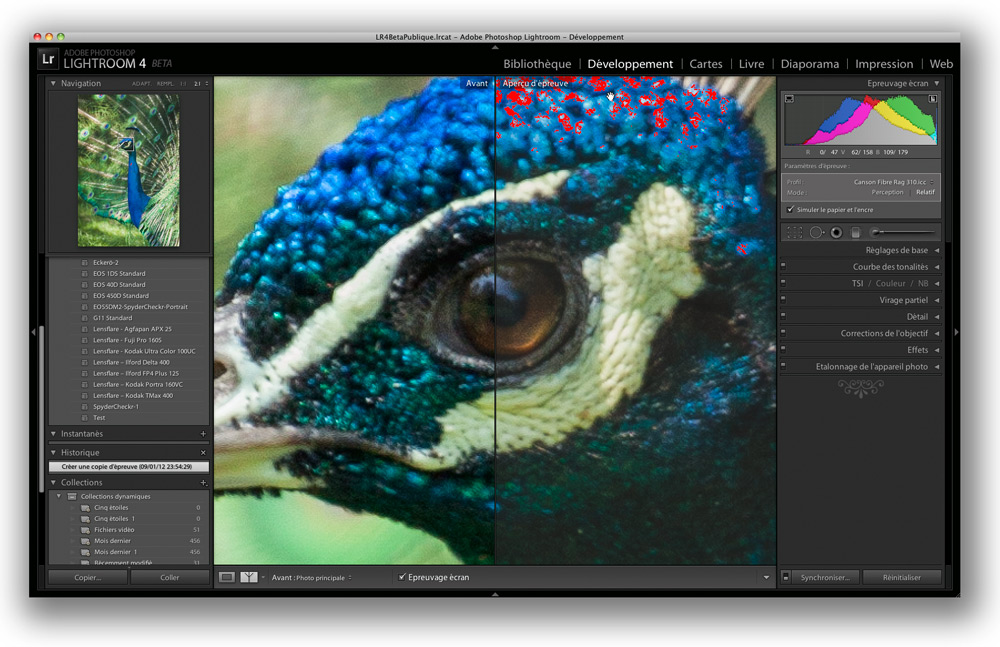Toggle the Etalonnage de l'appareil photo switch
Viewport: 1000px width, 647px height.
(x=783, y=366)
